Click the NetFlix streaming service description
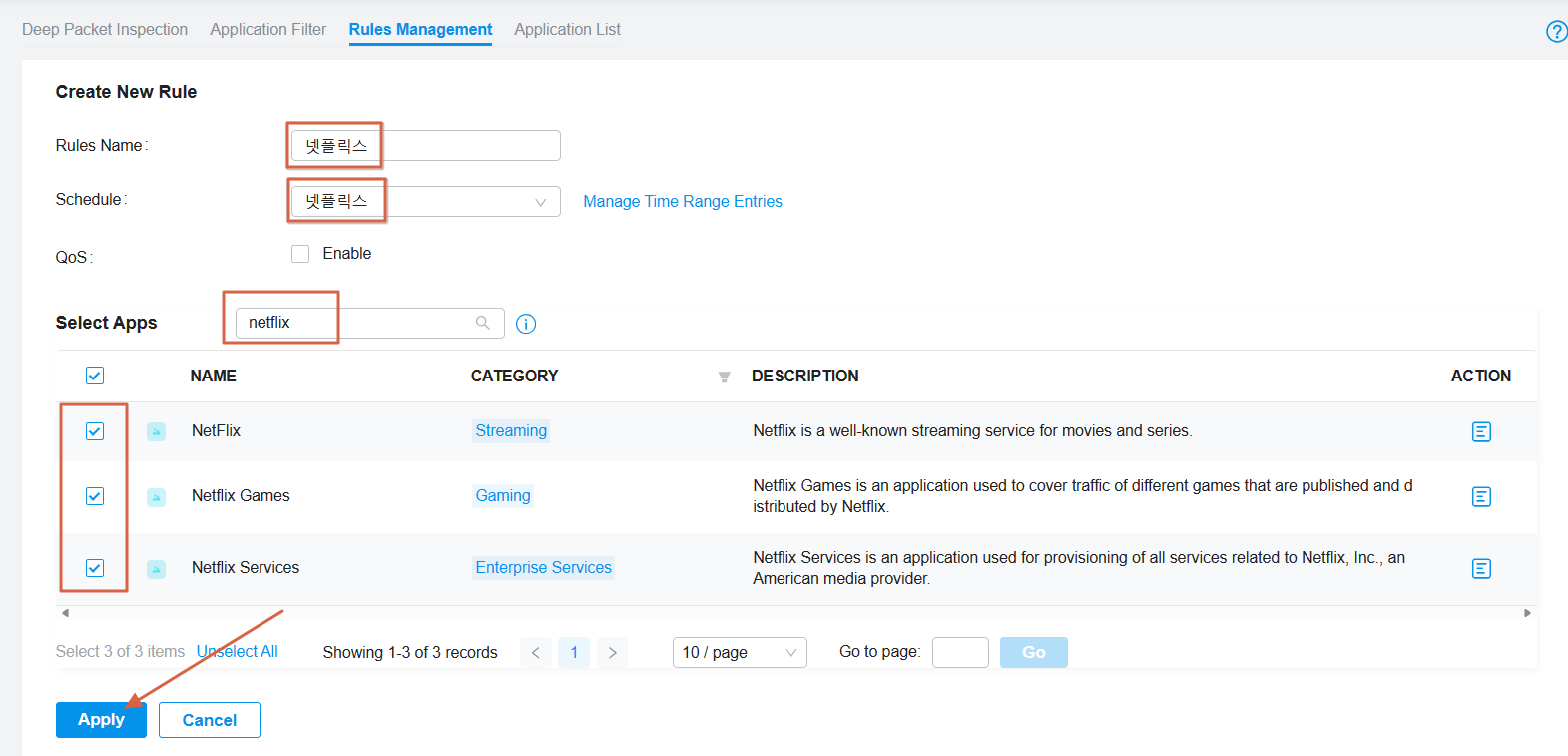 click(x=972, y=431)
